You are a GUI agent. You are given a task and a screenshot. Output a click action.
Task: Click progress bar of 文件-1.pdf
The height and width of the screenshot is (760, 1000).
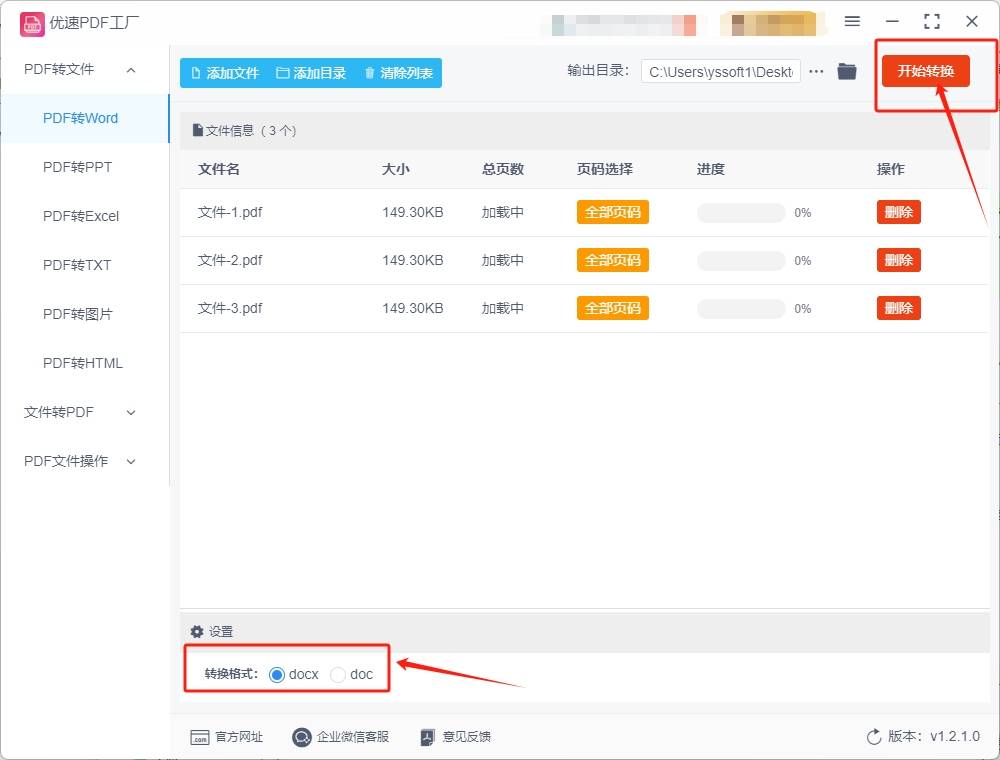741,213
